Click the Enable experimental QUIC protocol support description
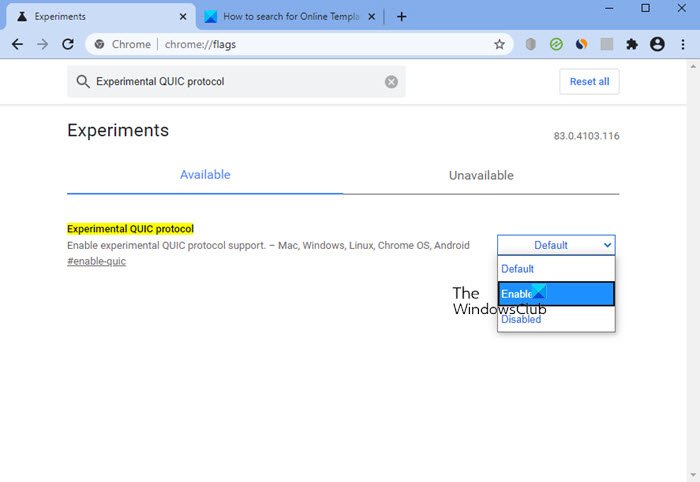This screenshot has height=482, width=700. pyautogui.click(x=268, y=245)
